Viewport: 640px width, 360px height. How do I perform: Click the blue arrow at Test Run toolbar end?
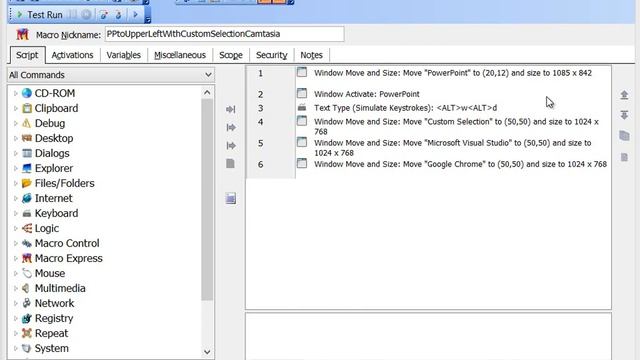136,15
